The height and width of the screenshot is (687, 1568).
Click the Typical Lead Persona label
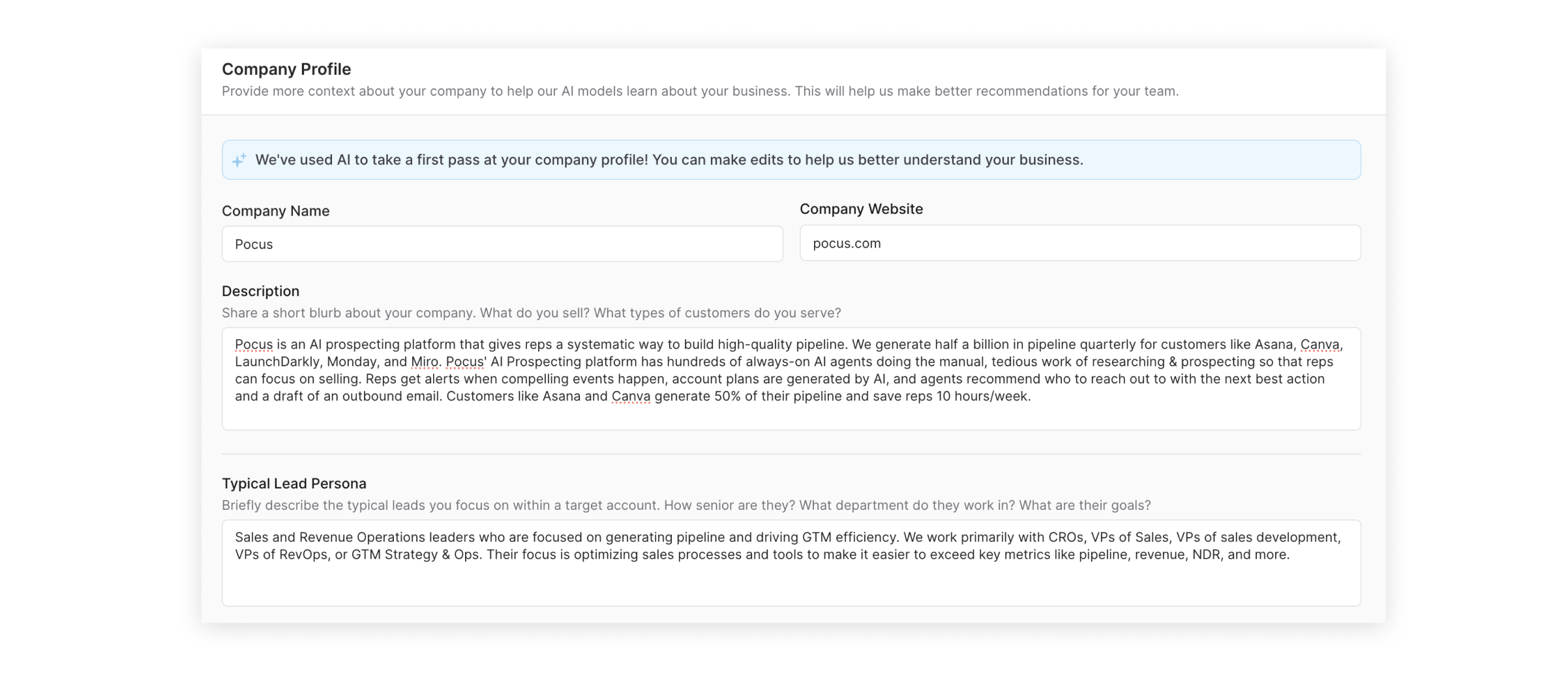(x=294, y=484)
